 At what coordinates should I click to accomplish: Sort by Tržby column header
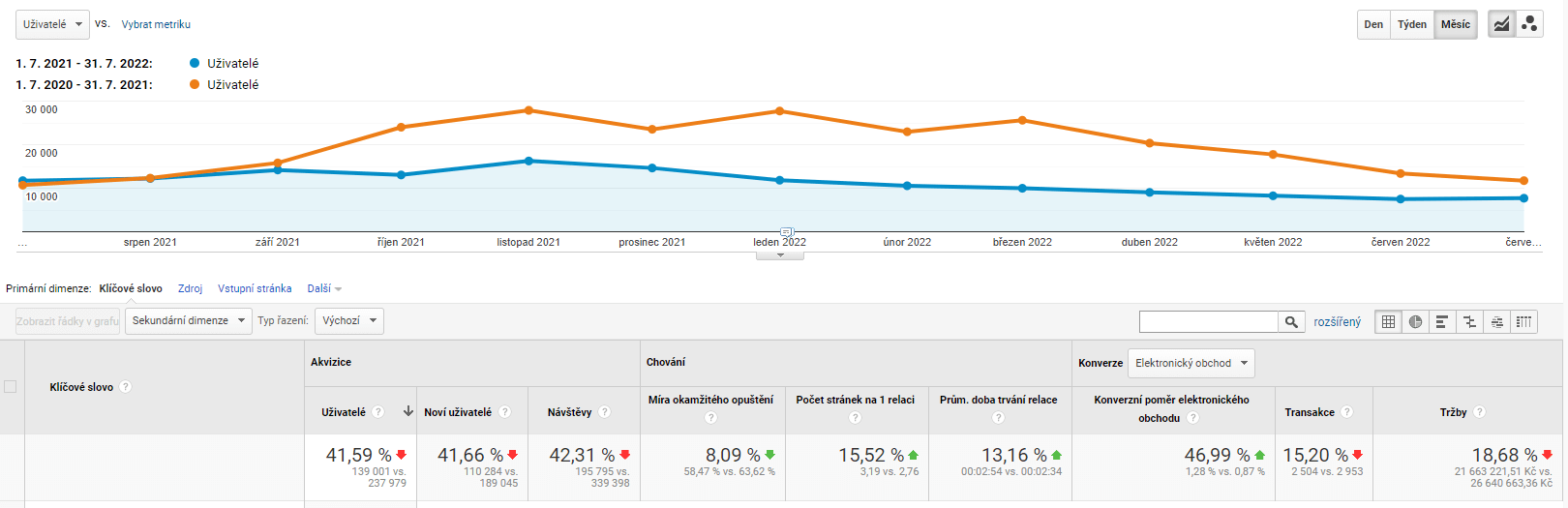point(1453,412)
